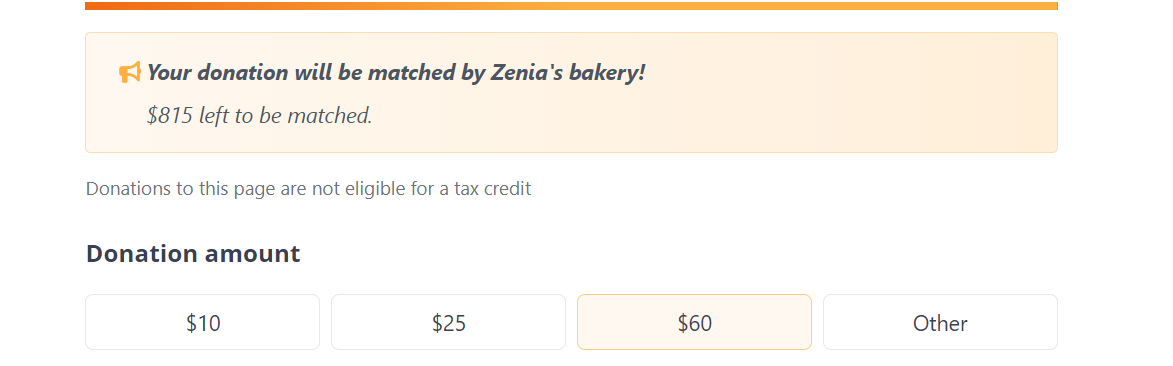Click the "$10" label text
The image size is (1173, 366).
click(203, 323)
